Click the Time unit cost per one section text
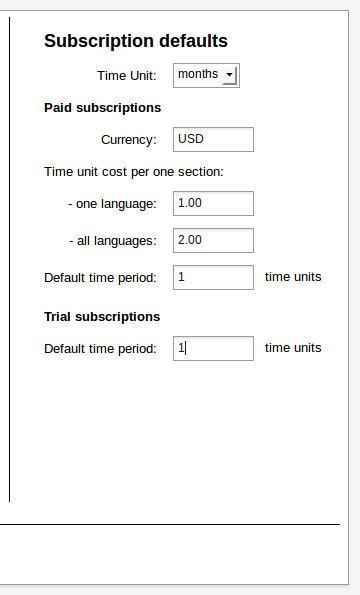The height and width of the screenshot is (595, 360). point(134,172)
